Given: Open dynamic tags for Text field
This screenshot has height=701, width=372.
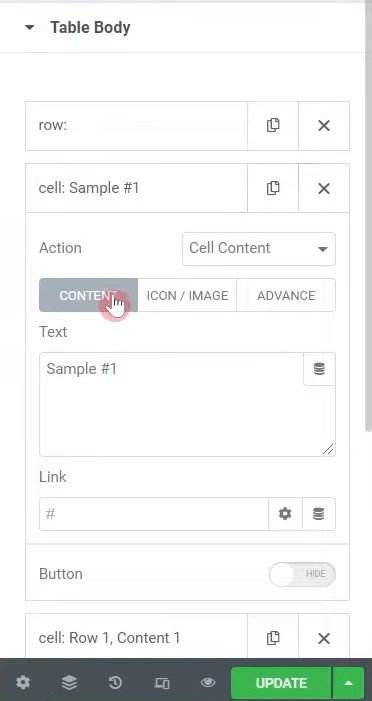Looking at the screenshot, I should (319, 369).
